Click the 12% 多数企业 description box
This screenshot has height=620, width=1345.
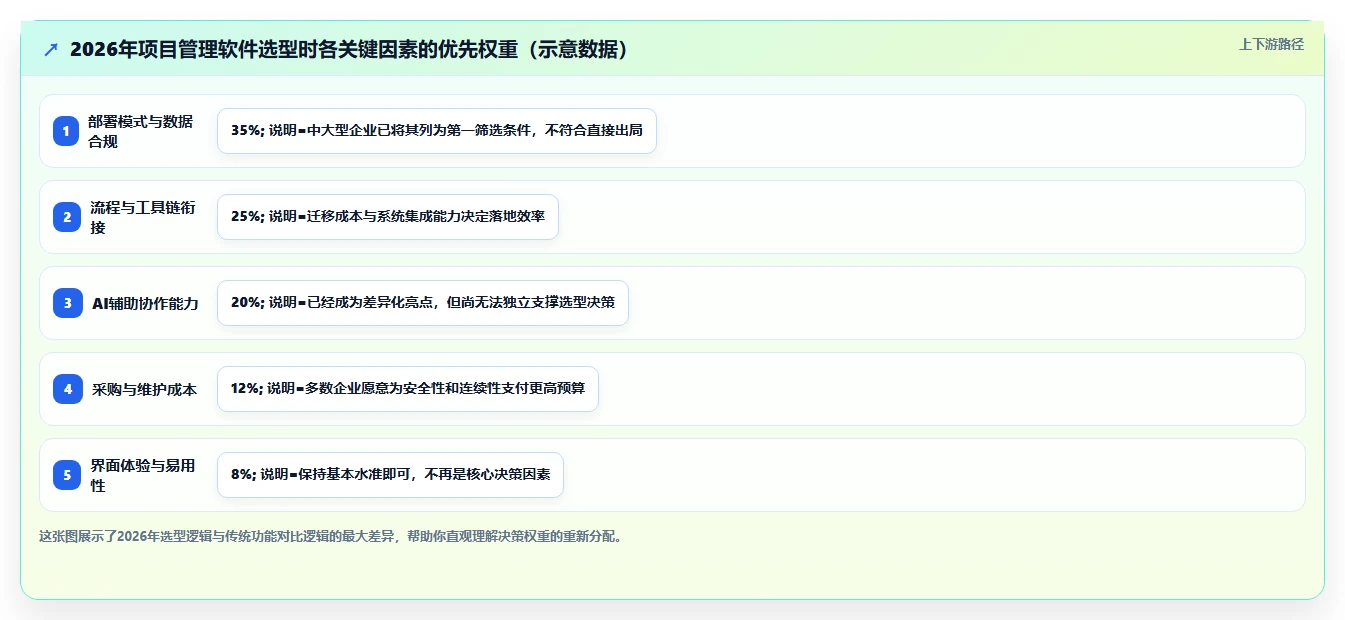click(408, 389)
